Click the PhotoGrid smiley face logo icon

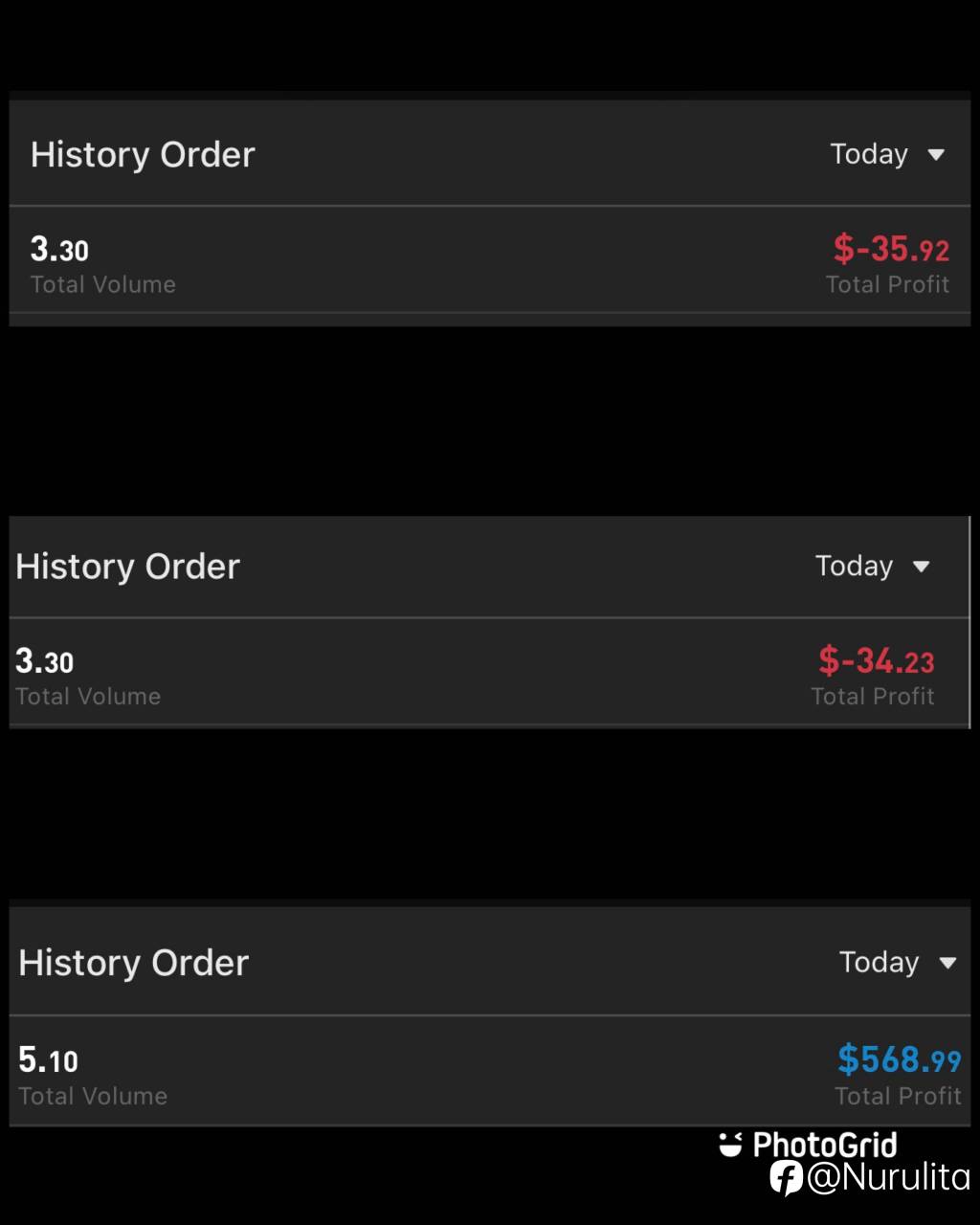point(731,1145)
